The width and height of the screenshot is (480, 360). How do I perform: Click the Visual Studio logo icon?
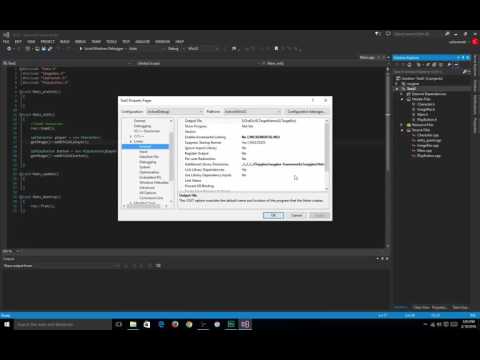click(6, 34)
